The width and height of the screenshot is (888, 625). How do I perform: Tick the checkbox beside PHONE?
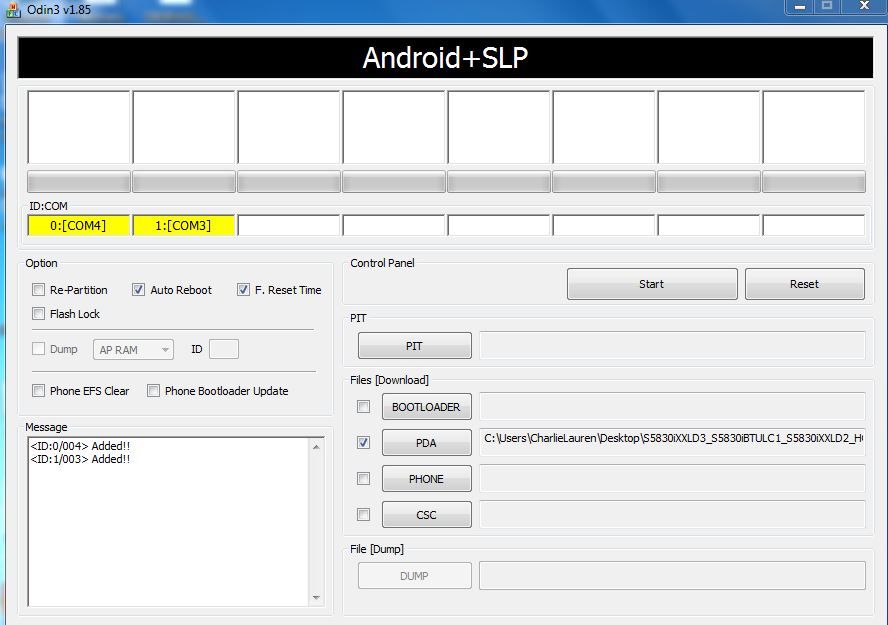pos(364,479)
